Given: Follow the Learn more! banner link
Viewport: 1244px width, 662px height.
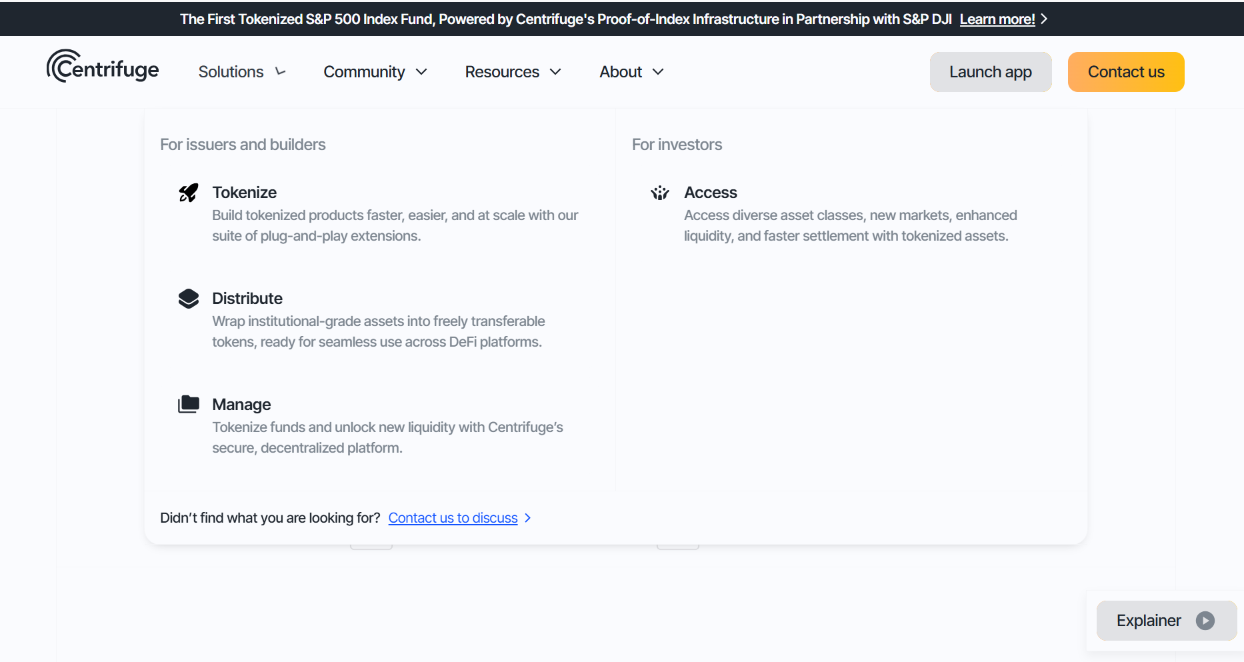Looking at the screenshot, I should pos(997,19).
